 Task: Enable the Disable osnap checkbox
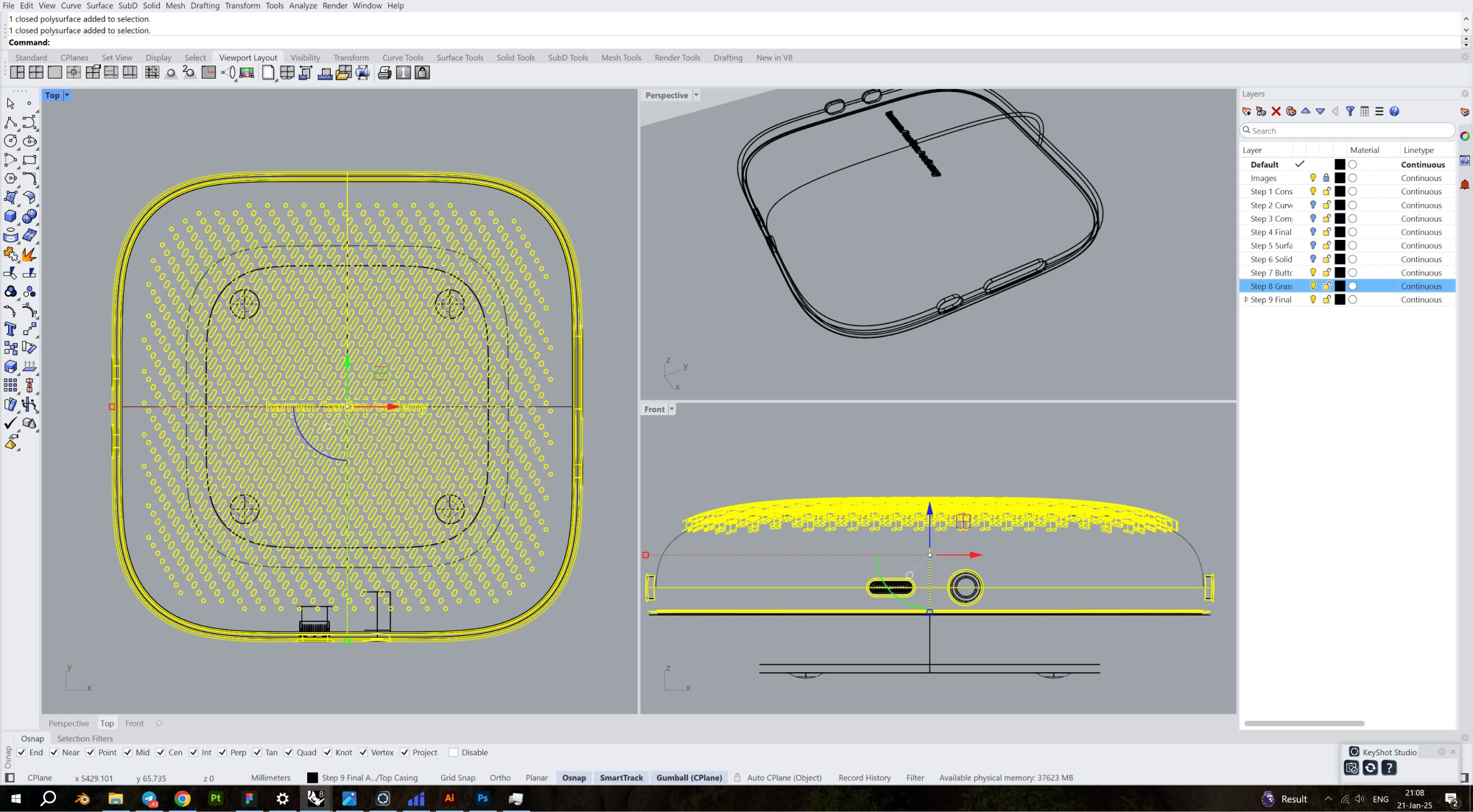coord(454,752)
